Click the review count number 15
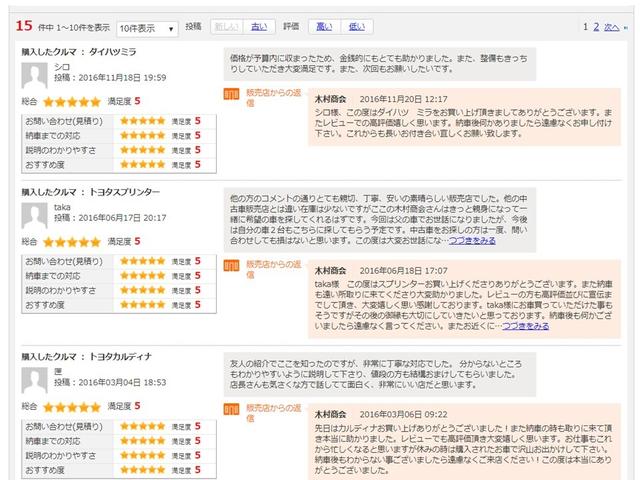 pyautogui.click(x=24, y=26)
